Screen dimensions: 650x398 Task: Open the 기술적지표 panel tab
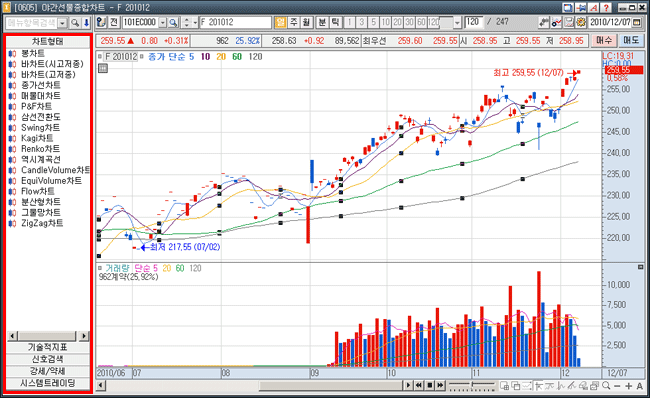click(x=48, y=347)
